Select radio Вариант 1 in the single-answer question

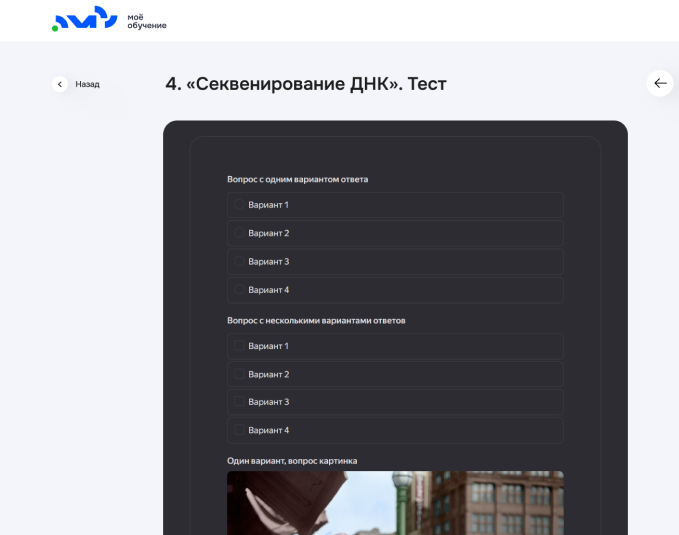239,204
